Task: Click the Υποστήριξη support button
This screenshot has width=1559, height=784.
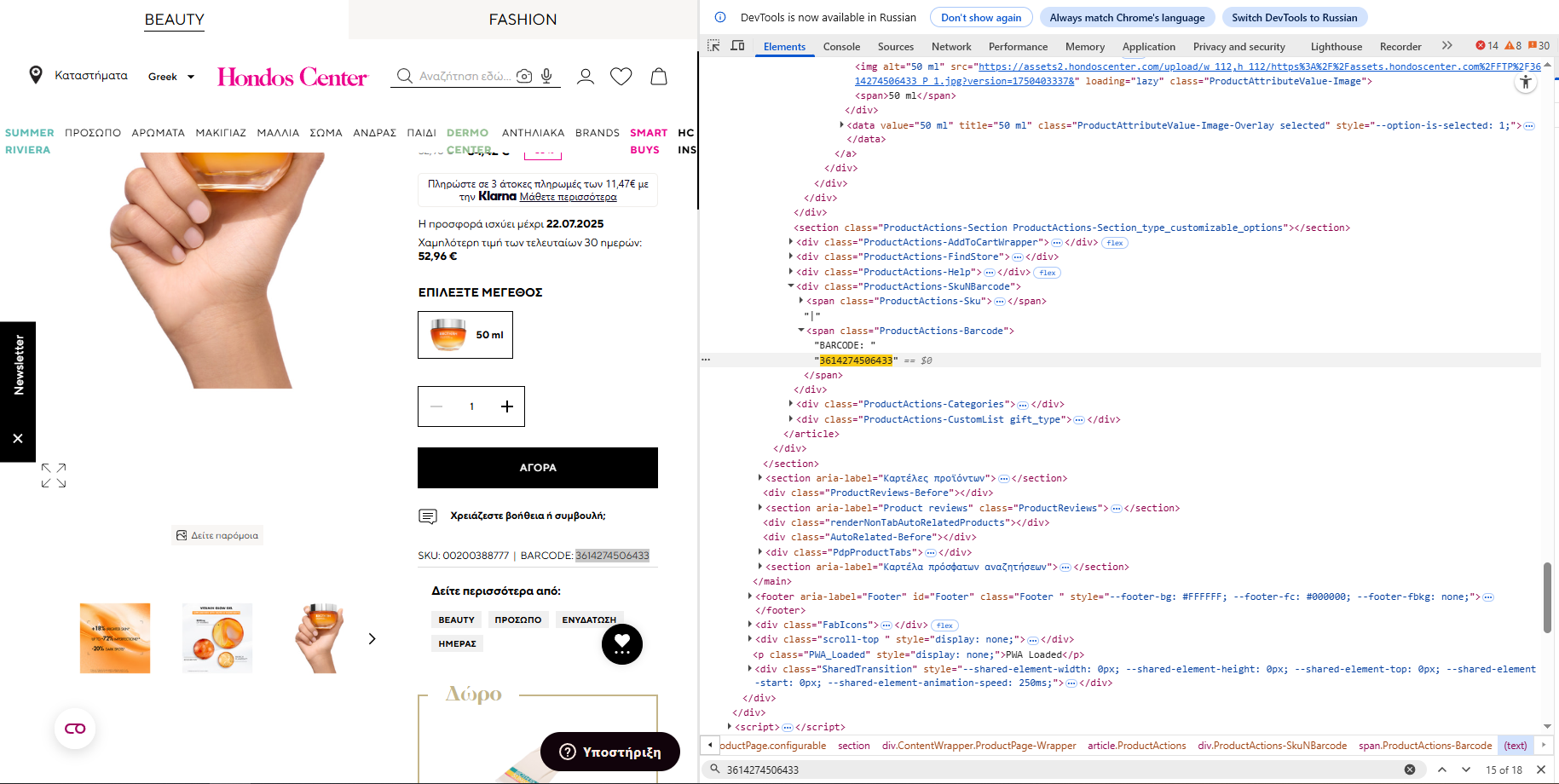Action: (x=610, y=752)
